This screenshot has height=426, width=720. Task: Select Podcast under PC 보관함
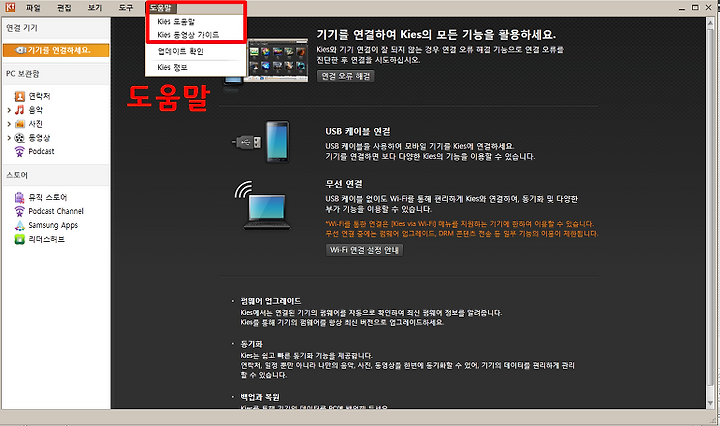tap(41, 151)
